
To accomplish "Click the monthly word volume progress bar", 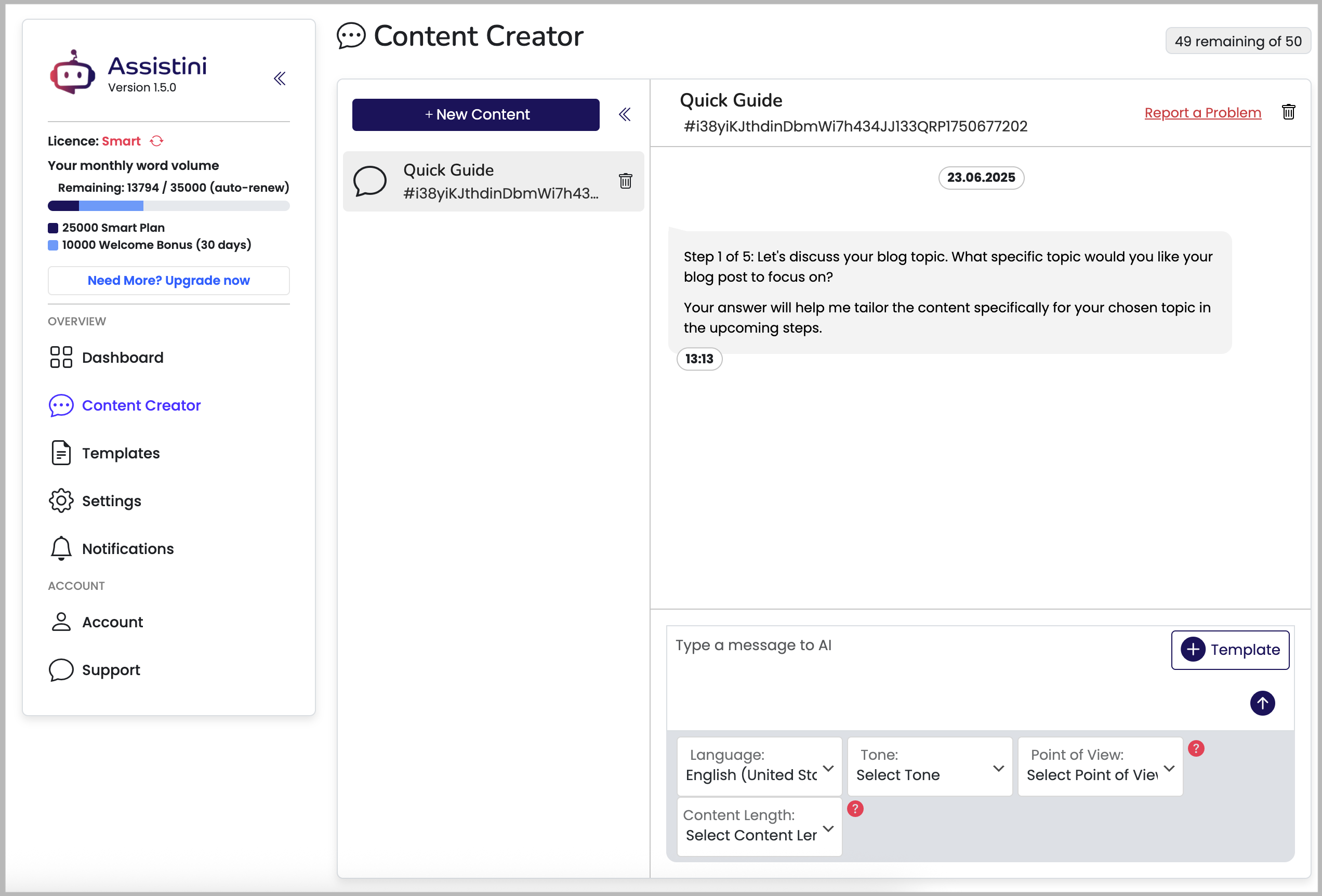I will click(x=168, y=206).
